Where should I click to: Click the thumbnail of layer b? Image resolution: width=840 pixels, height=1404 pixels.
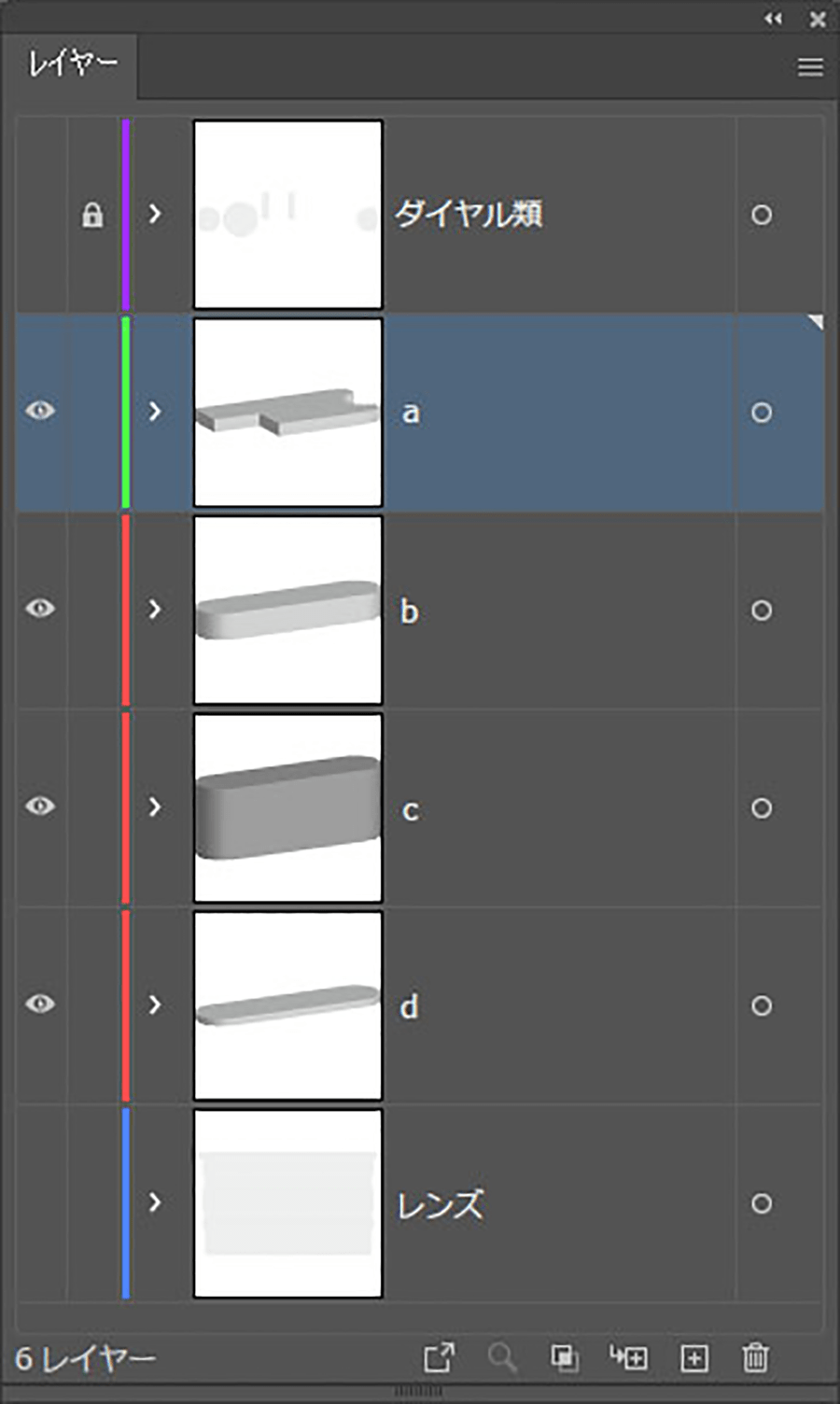click(x=288, y=611)
